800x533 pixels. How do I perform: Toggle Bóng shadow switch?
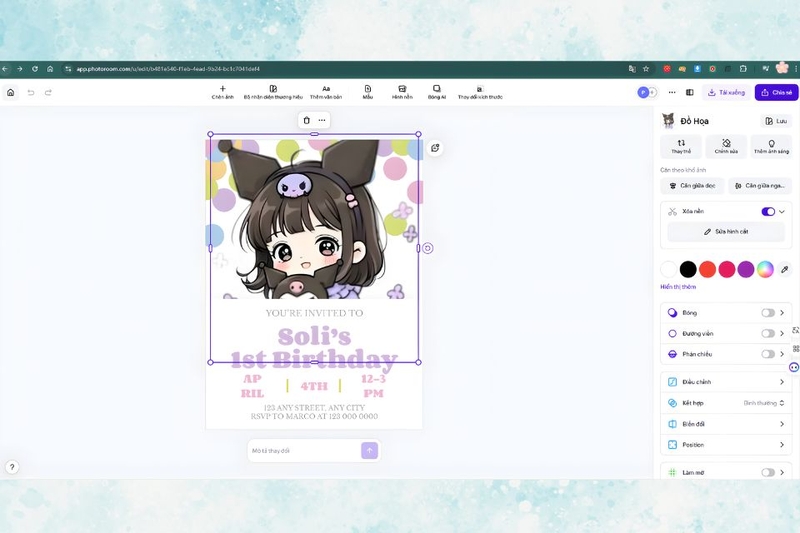click(x=768, y=313)
